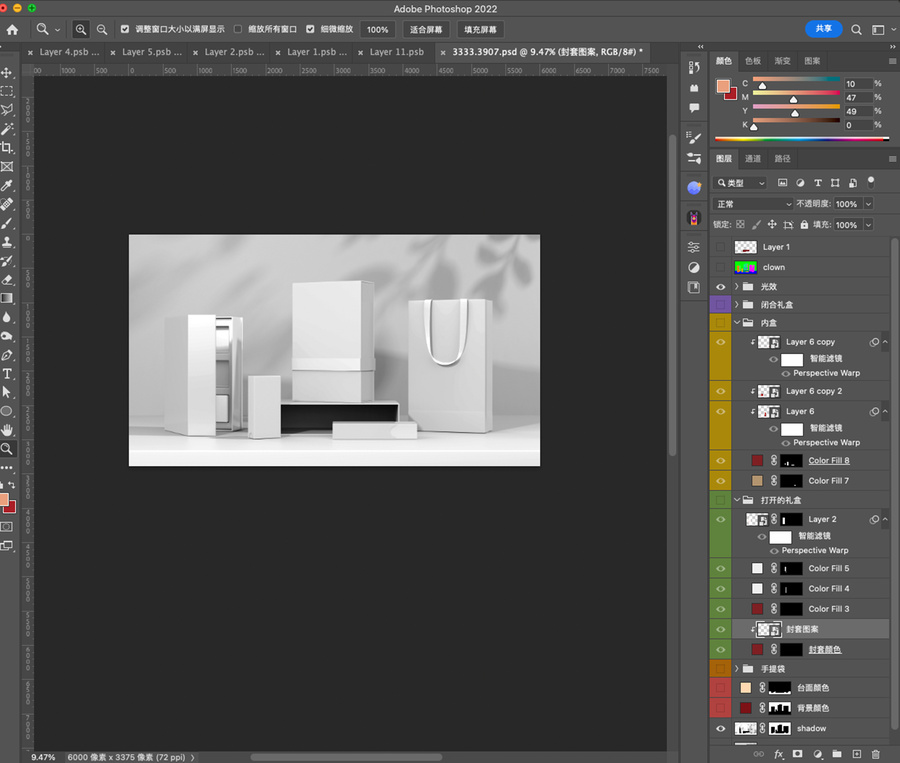Create new fill or adjustment layer
Viewport: 900px width, 763px height.
tap(817, 754)
